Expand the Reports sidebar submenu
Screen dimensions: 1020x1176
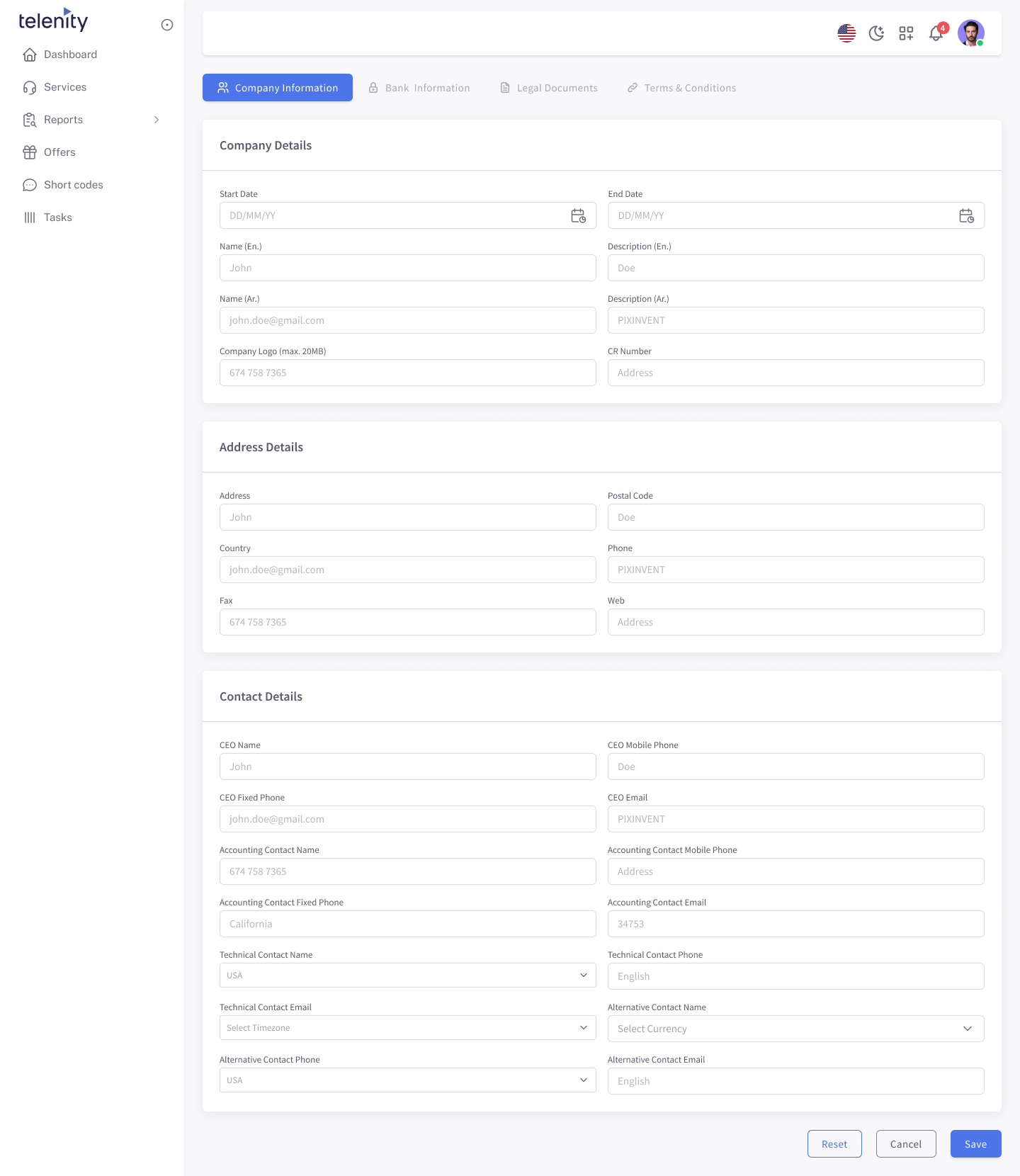(x=92, y=120)
